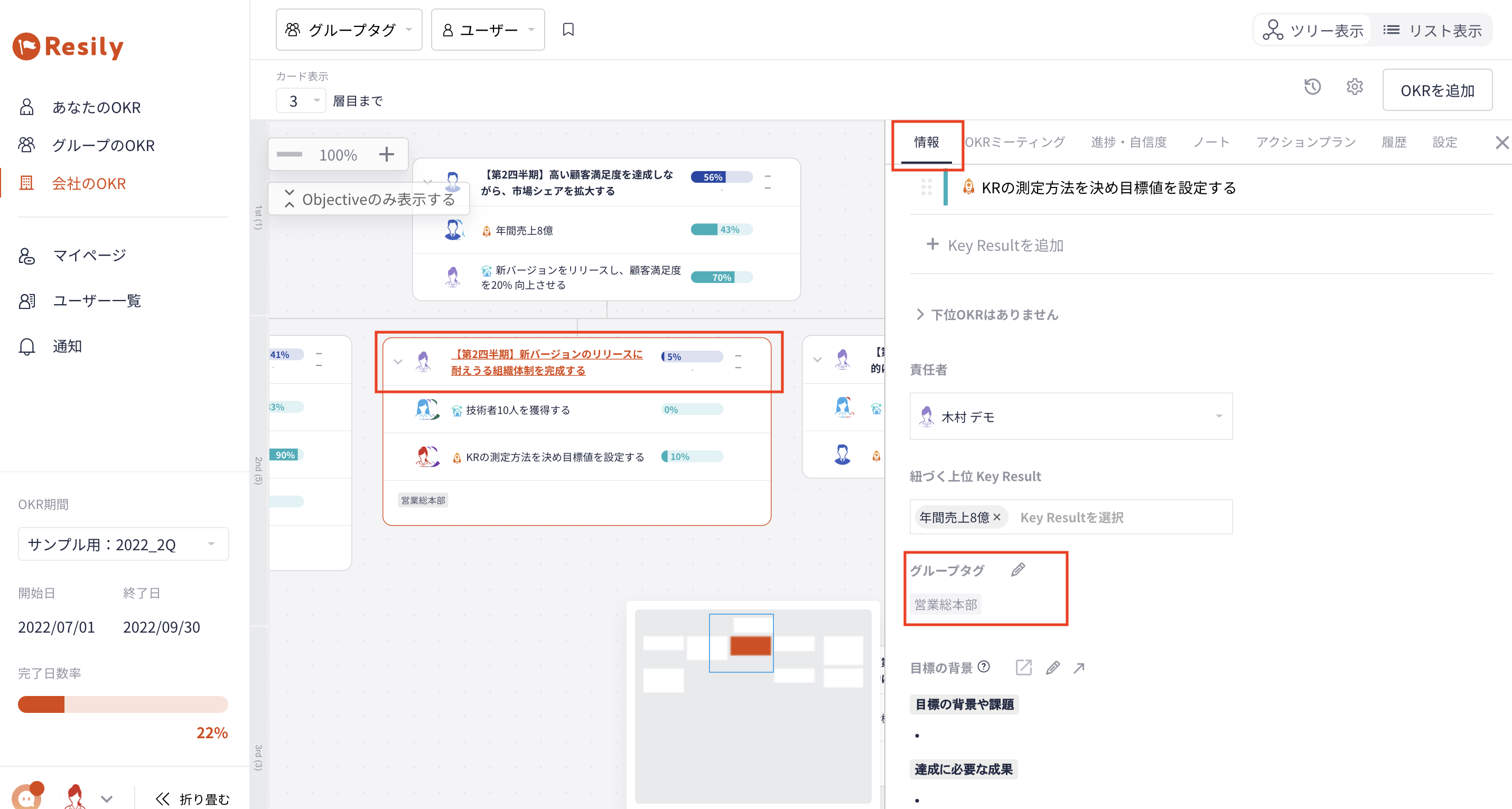
Task: Open the OKR期間 period dropdown
Action: [x=123, y=544]
